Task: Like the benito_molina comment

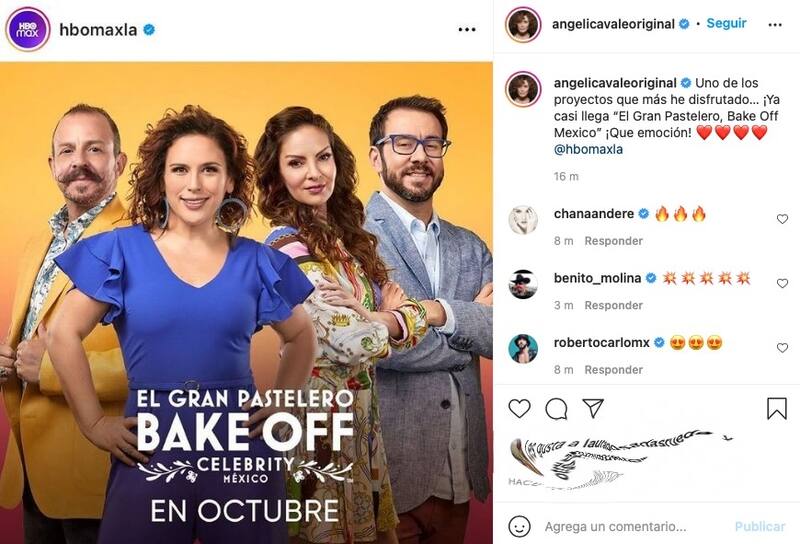Action: pos(782,283)
